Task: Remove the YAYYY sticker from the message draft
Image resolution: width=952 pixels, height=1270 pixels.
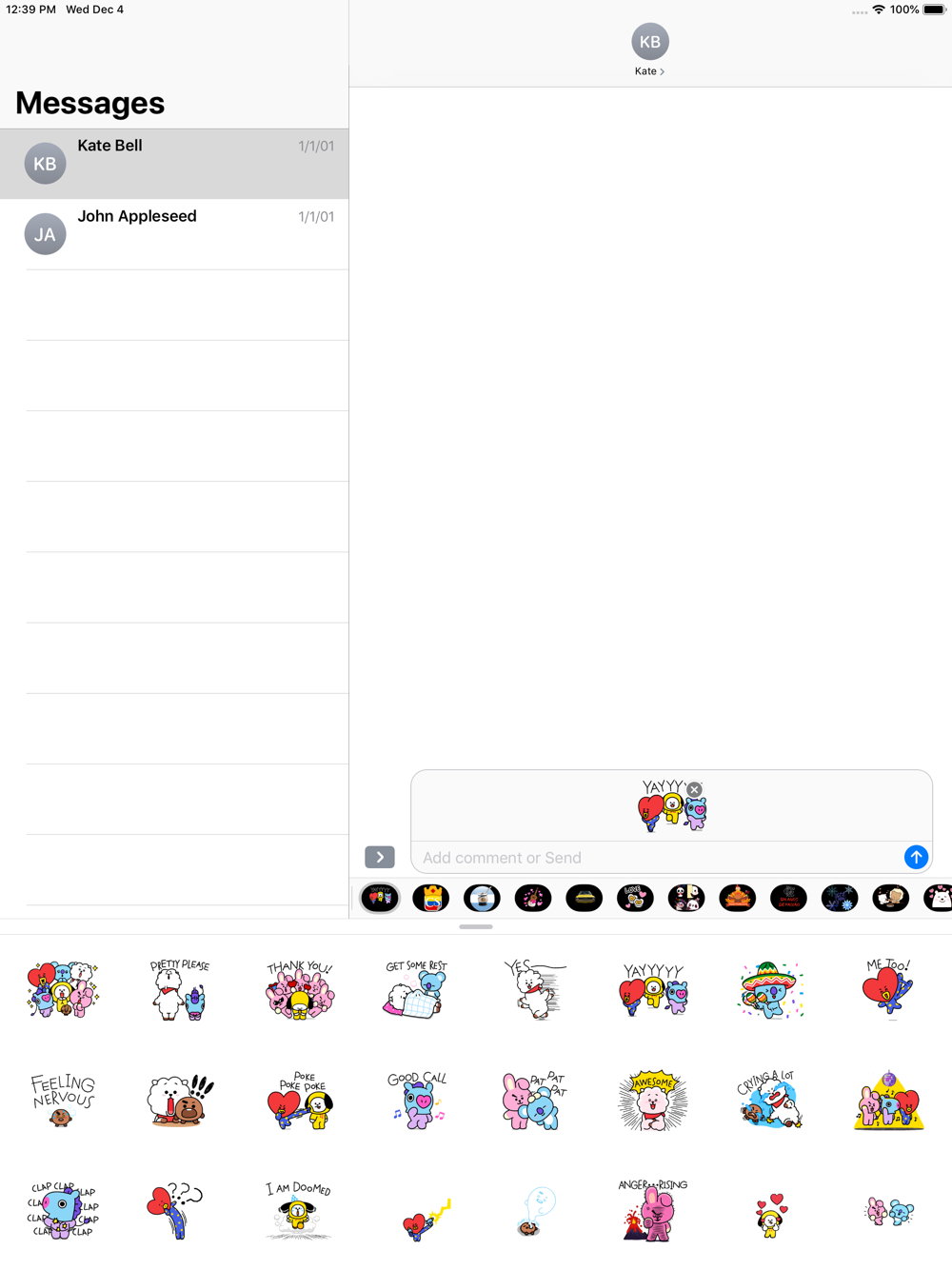Action: pyautogui.click(x=695, y=789)
